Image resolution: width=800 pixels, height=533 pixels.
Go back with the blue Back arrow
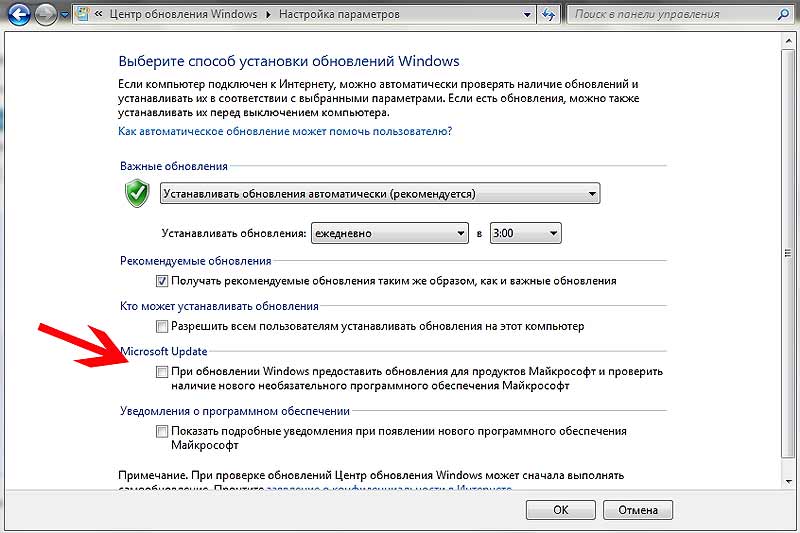(x=19, y=13)
